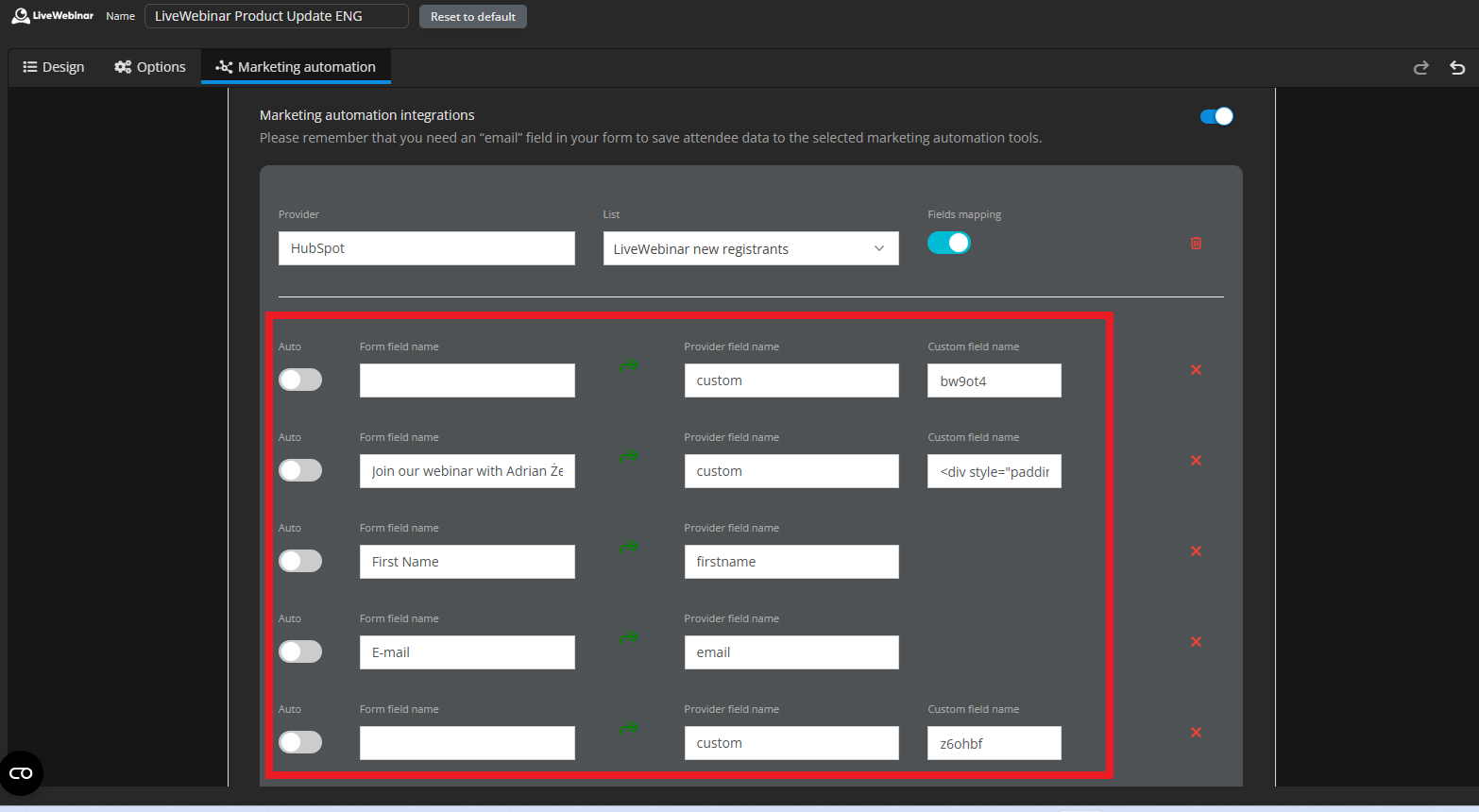Open the LiveWebinar new registrants list dropdown

[x=750, y=249]
